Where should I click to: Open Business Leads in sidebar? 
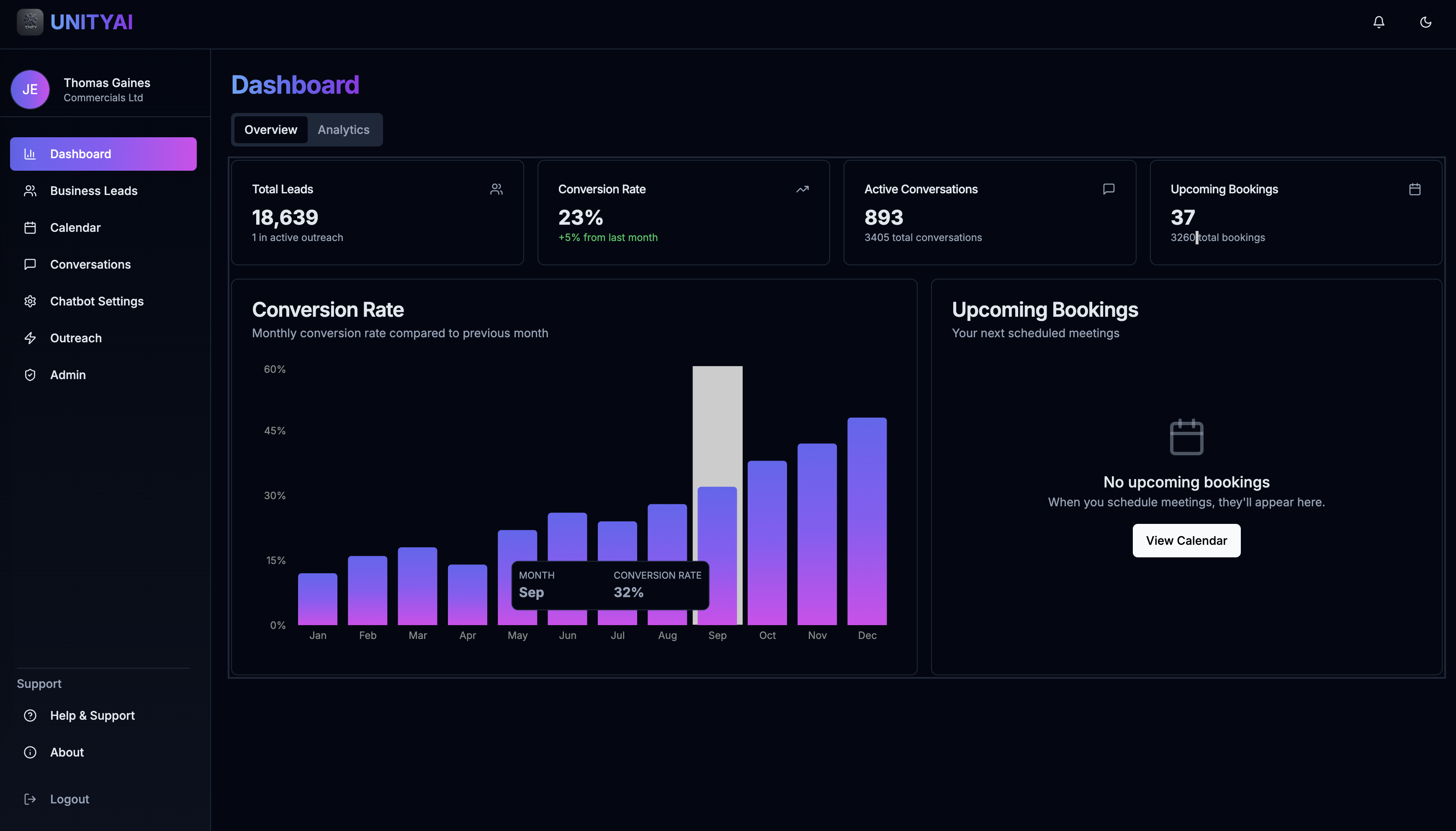[94, 191]
